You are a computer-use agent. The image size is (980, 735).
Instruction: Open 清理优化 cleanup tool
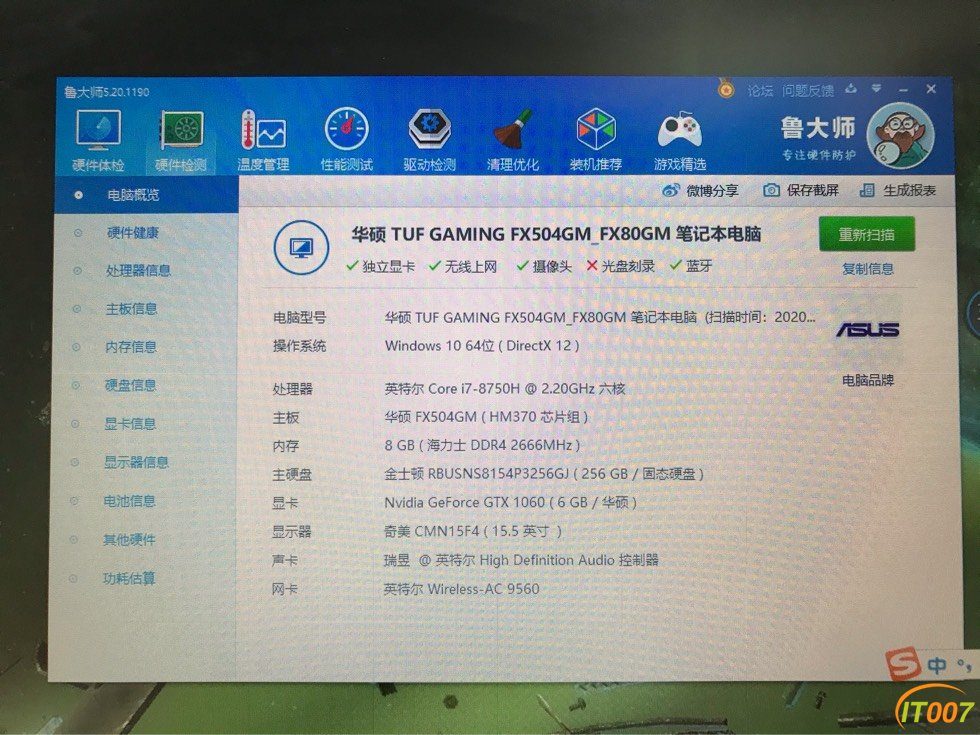512,141
